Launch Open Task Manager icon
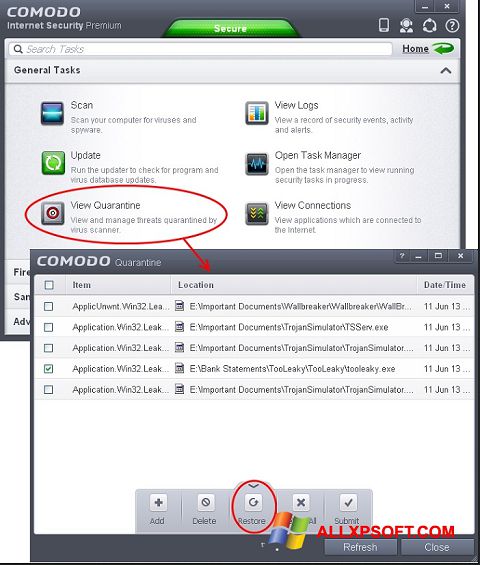This screenshot has width=480, height=565. coord(257,164)
